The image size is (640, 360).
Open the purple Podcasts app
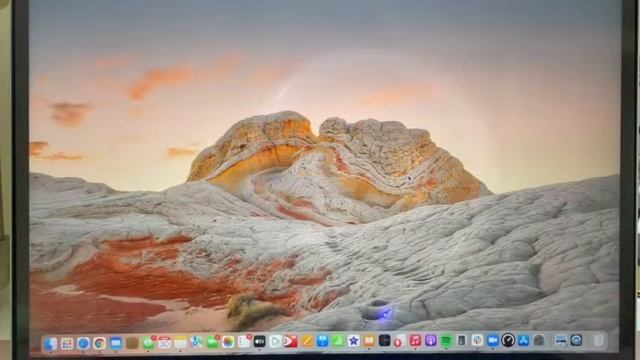tap(431, 340)
